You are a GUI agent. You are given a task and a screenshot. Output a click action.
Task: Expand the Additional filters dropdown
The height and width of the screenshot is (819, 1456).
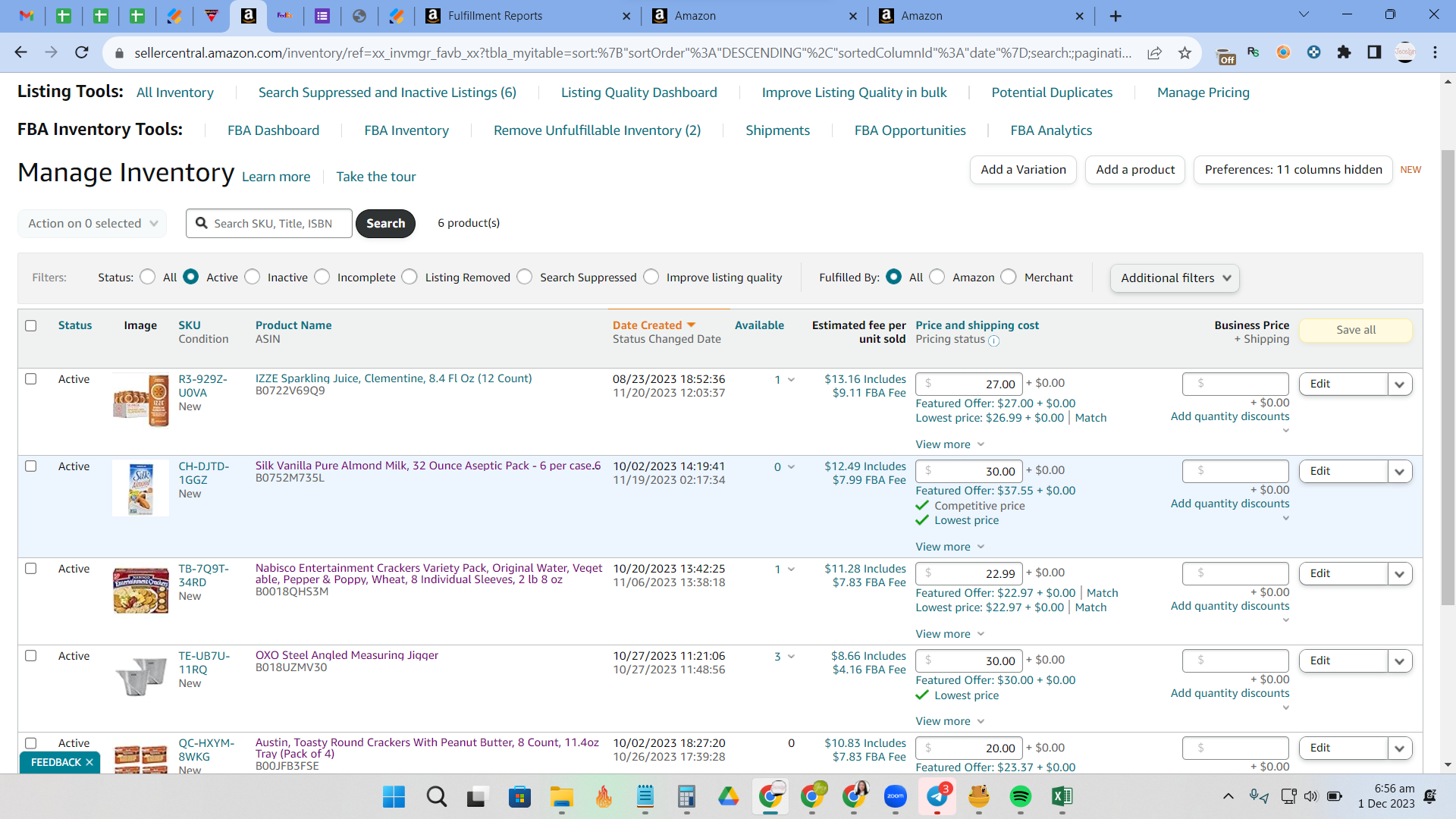point(1175,278)
